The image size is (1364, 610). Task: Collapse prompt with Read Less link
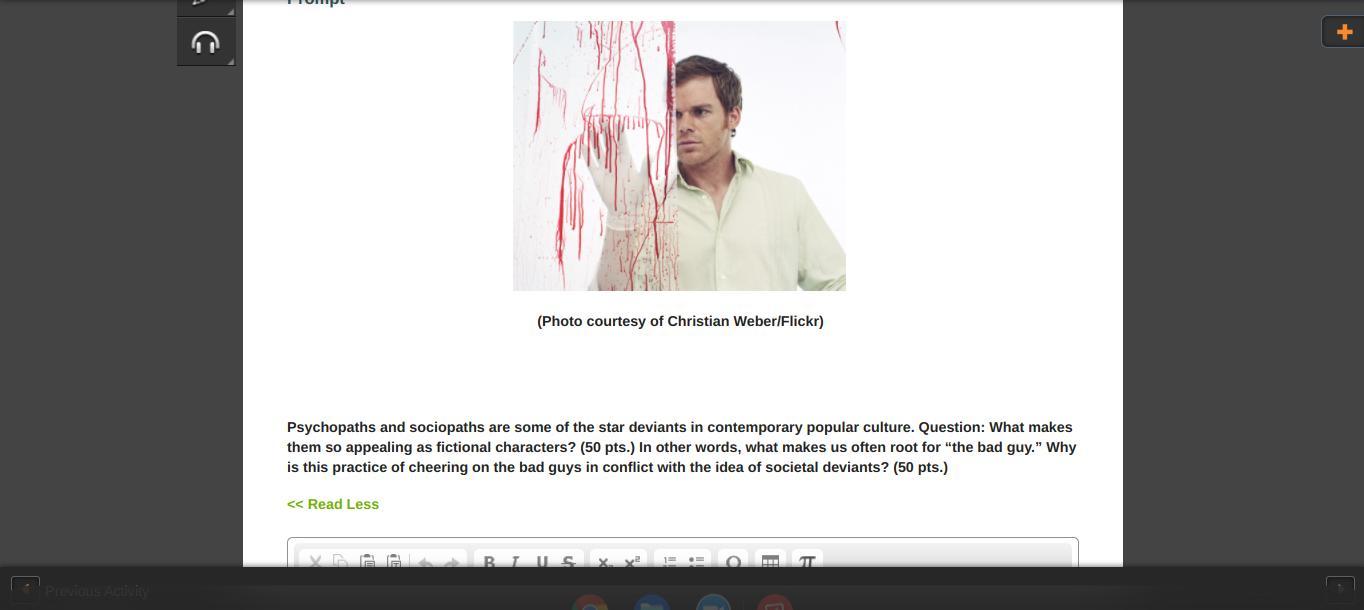[333, 504]
